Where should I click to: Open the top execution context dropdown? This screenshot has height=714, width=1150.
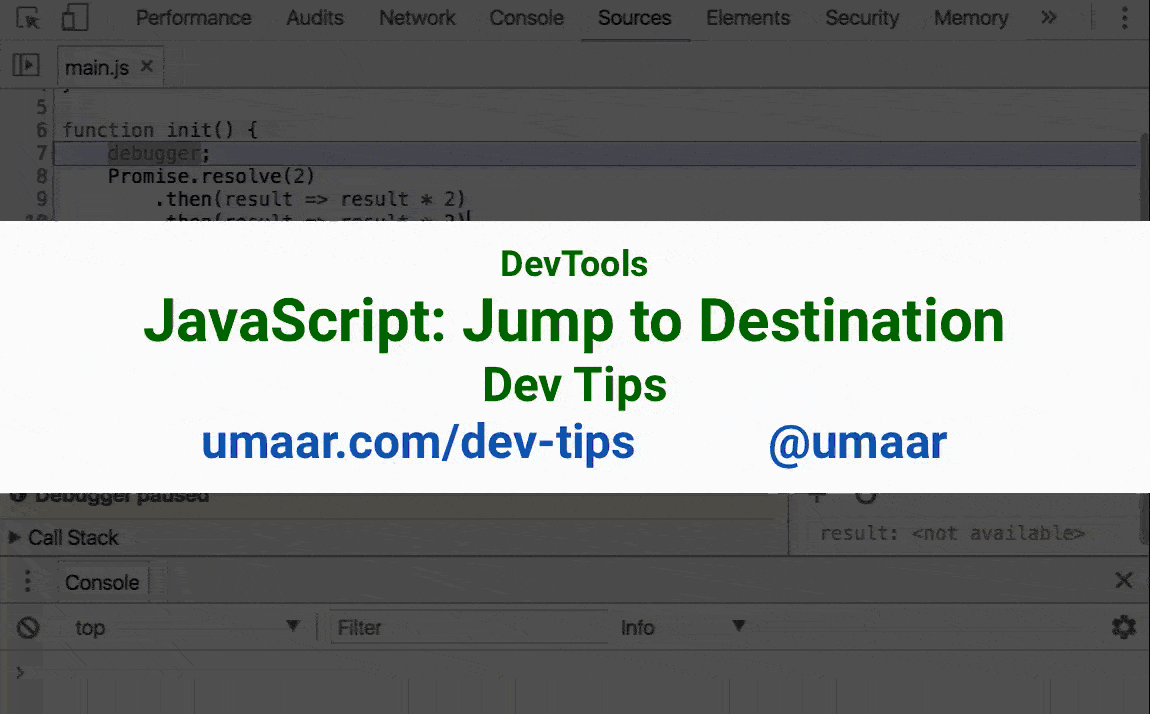point(187,627)
